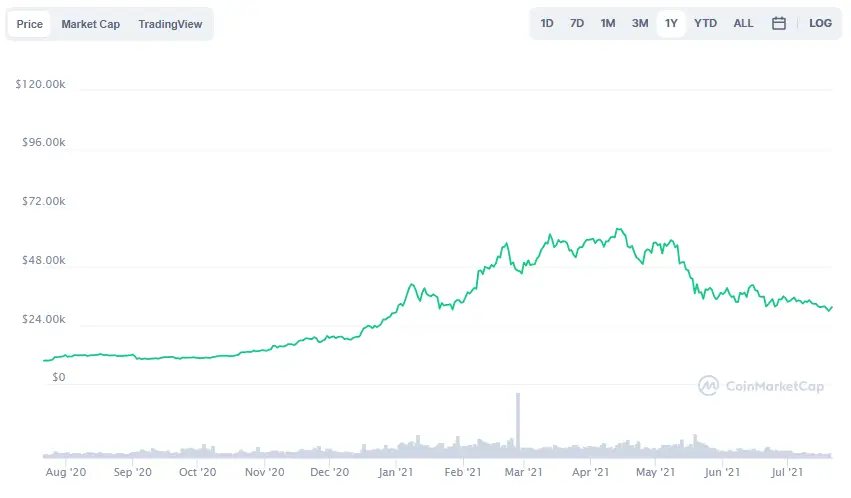The height and width of the screenshot is (498, 851).
Task: Click the Aug '20 x-axis label
Action: point(66,472)
